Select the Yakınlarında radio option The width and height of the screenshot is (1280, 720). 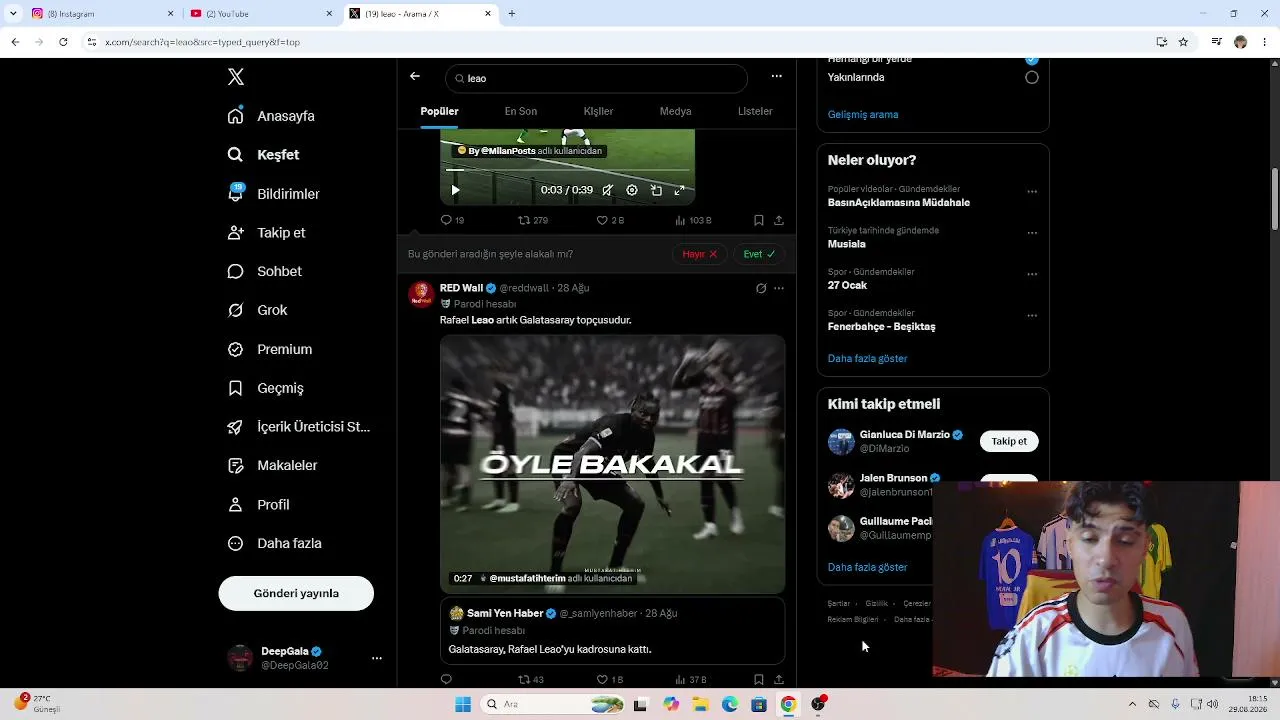pyautogui.click(x=1032, y=77)
